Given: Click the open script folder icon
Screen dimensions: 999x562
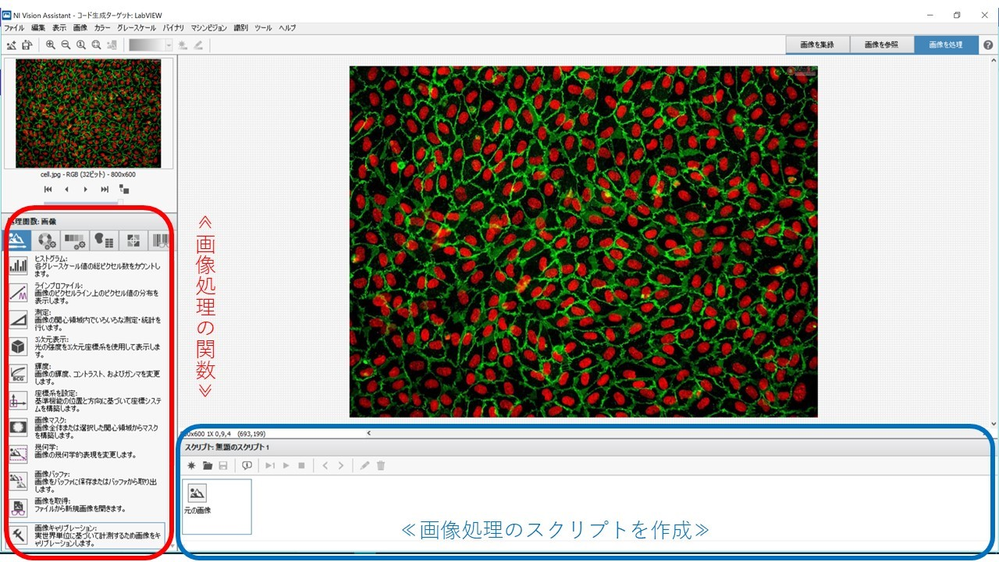Looking at the screenshot, I should pyautogui.click(x=207, y=466).
